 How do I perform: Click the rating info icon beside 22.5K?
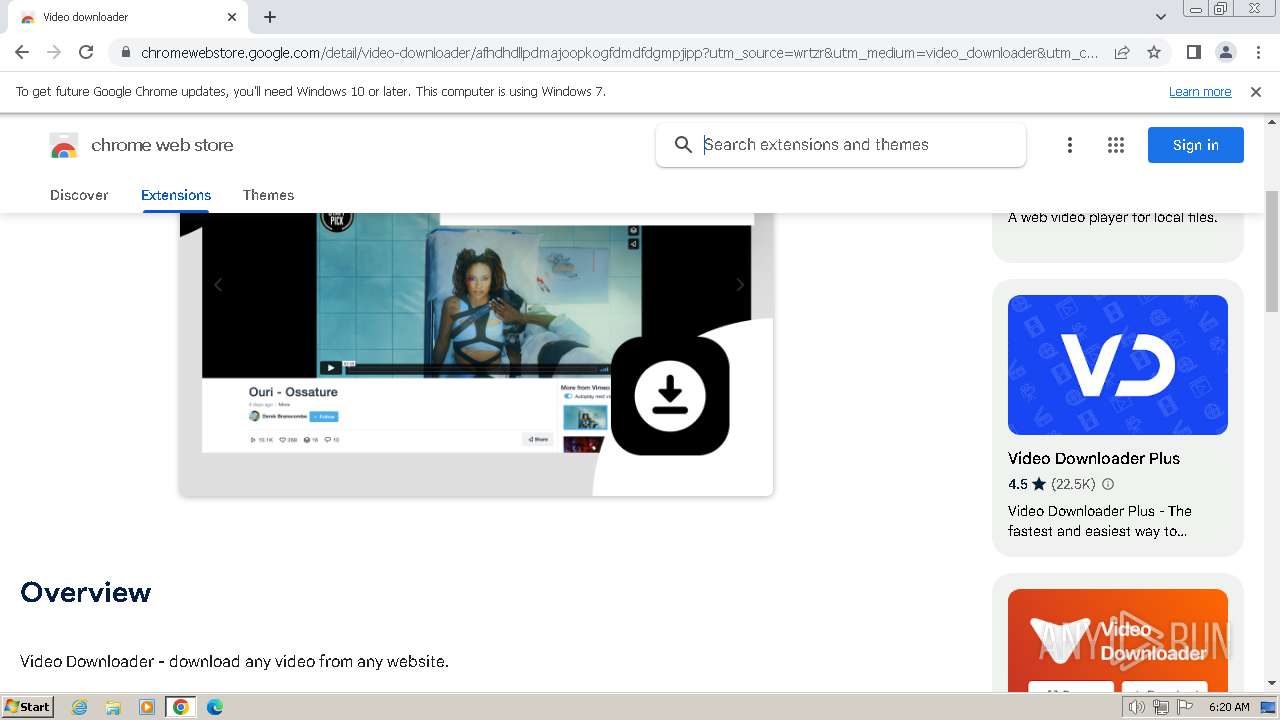click(x=1108, y=484)
